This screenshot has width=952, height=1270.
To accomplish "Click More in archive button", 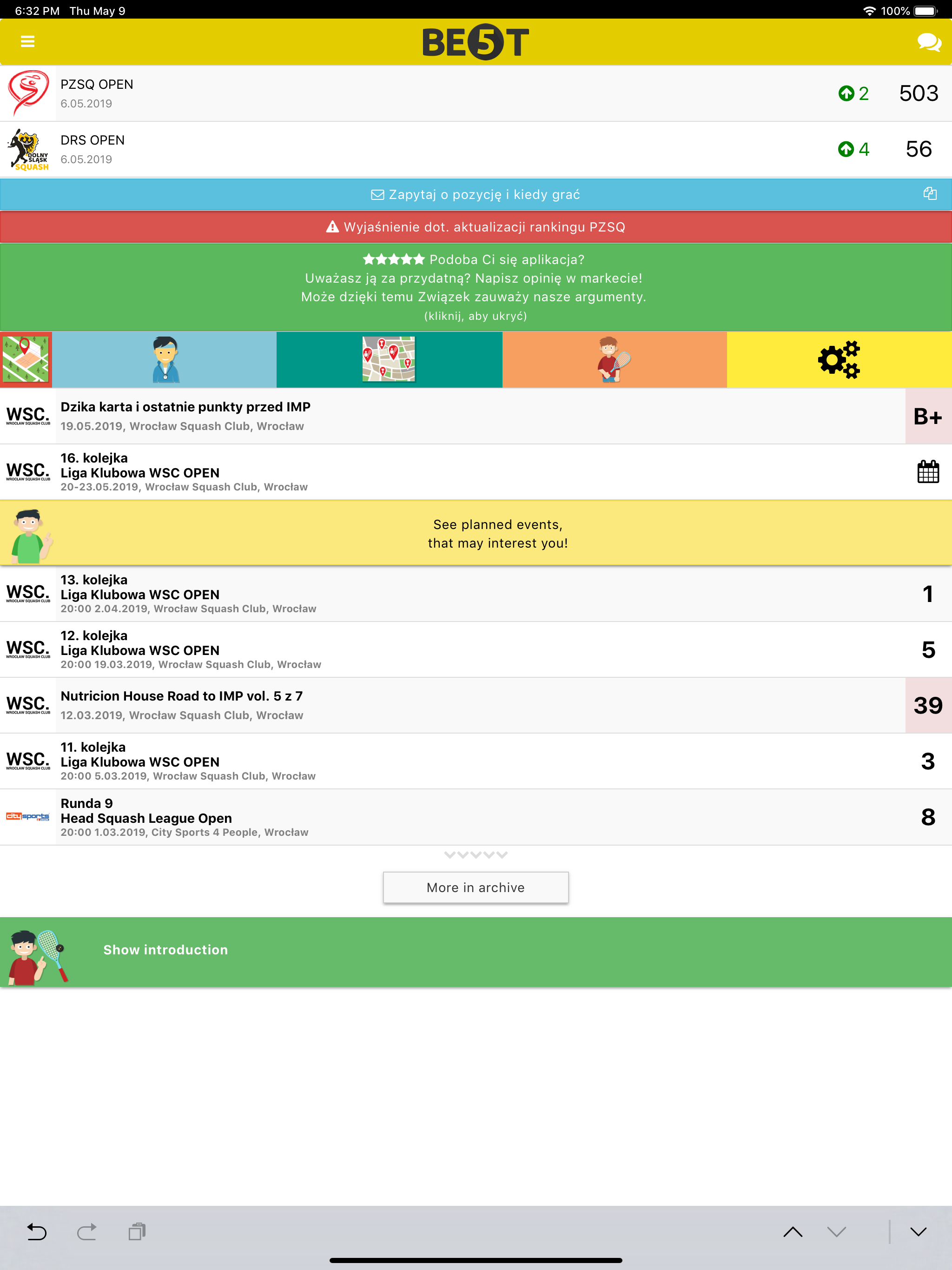I will pos(476,887).
